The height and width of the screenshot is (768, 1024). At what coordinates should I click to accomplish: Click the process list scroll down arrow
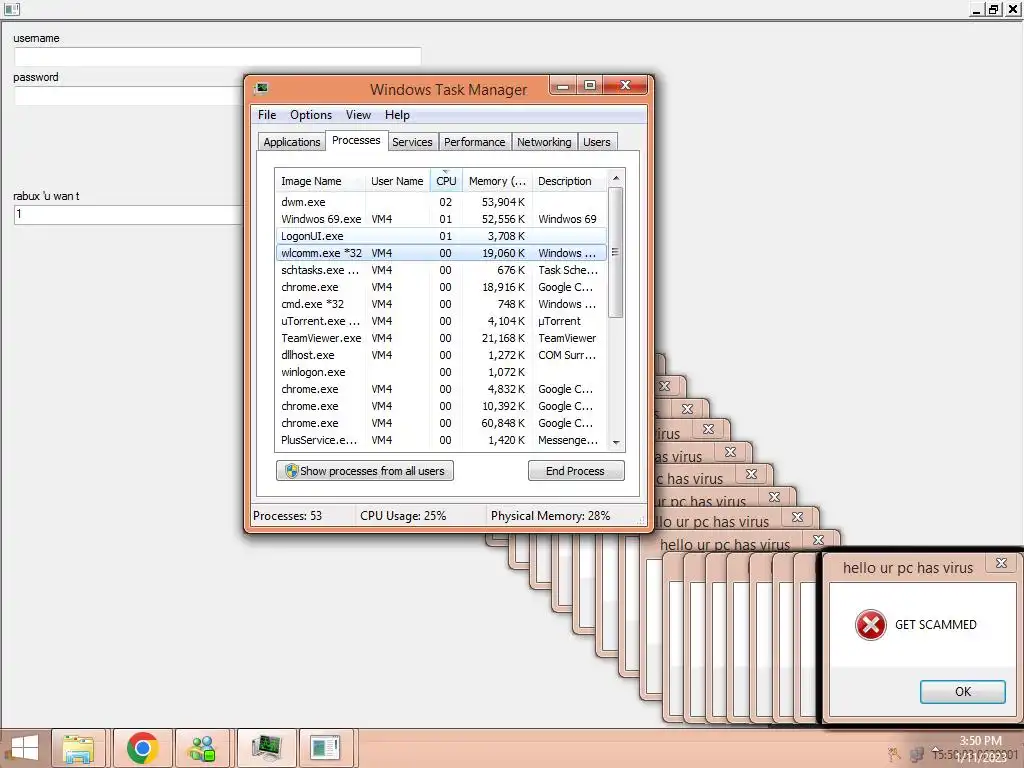click(615, 443)
